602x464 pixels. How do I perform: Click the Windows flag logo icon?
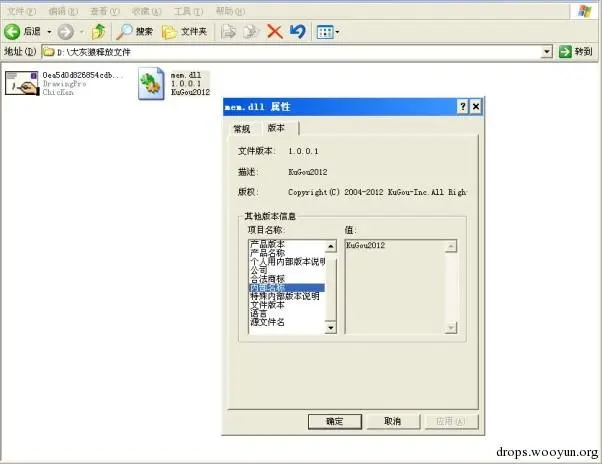pos(585,11)
